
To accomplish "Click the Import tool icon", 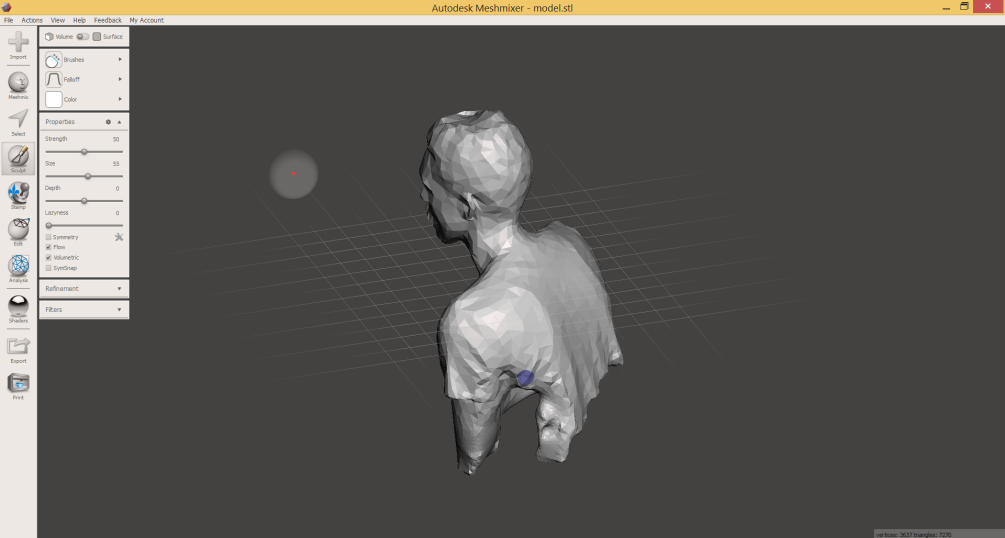I will pos(18,42).
